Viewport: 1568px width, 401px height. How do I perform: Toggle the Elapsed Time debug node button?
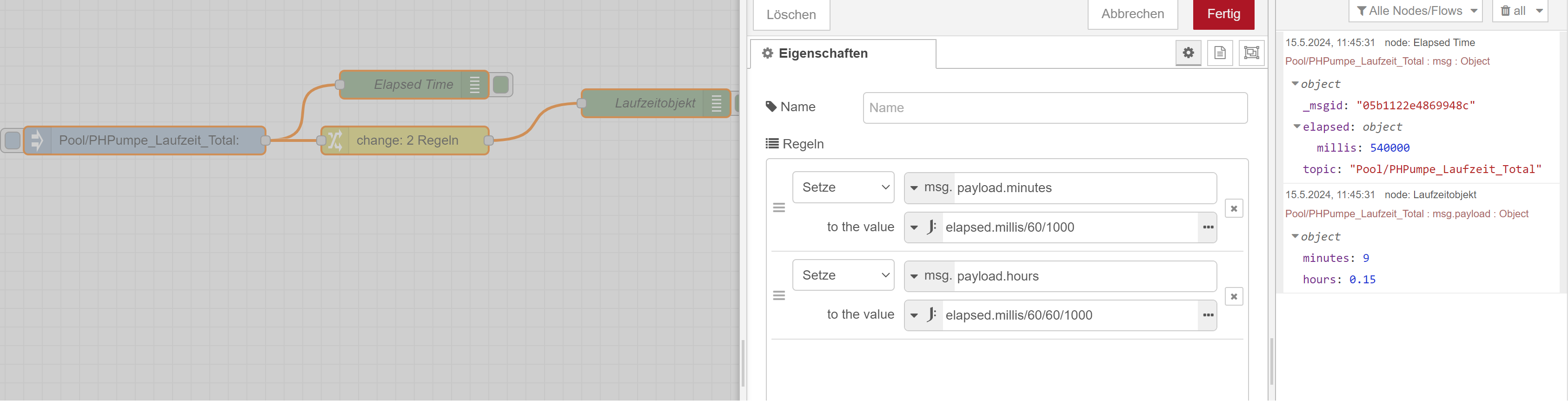point(501,85)
